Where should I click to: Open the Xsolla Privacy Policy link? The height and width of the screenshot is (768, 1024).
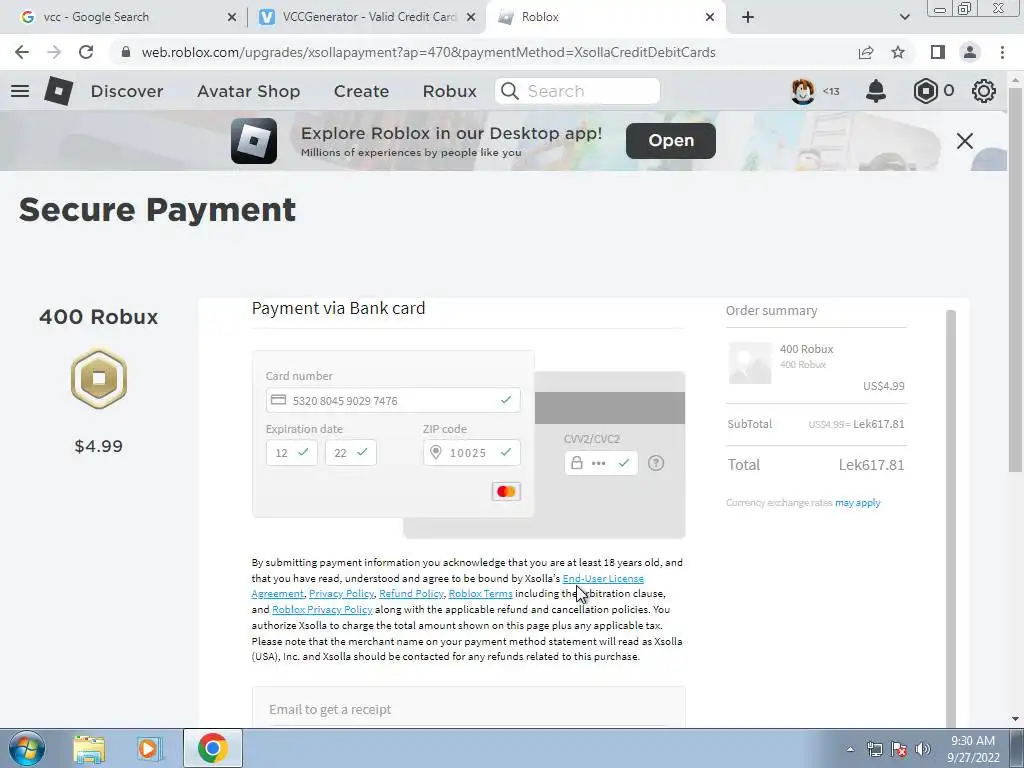(342, 594)
